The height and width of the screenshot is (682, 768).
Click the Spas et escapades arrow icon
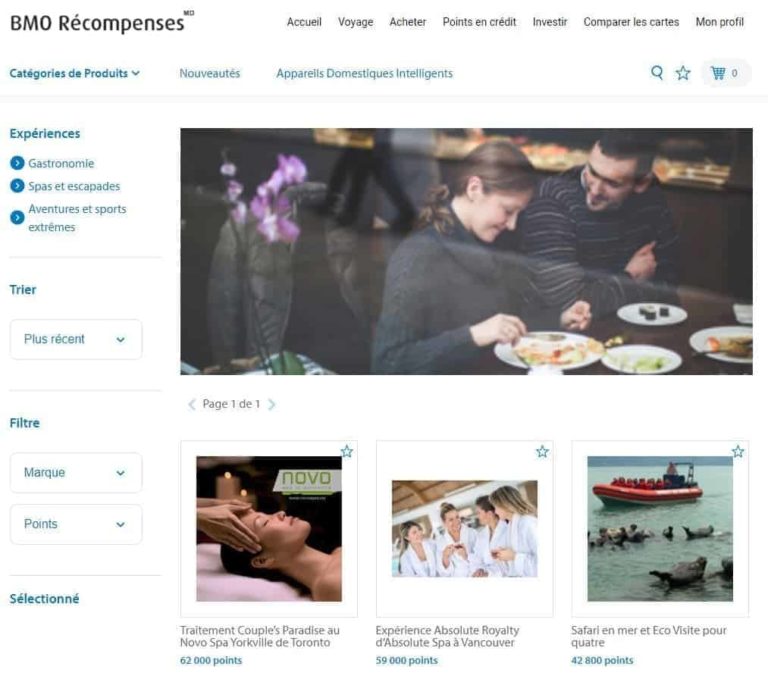tap(17, 186)
